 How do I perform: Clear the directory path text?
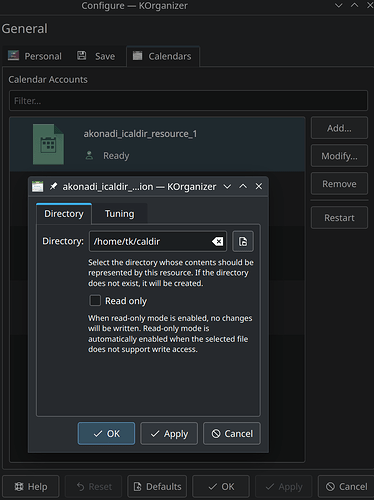pyautogui.click(x=217, y=241)
